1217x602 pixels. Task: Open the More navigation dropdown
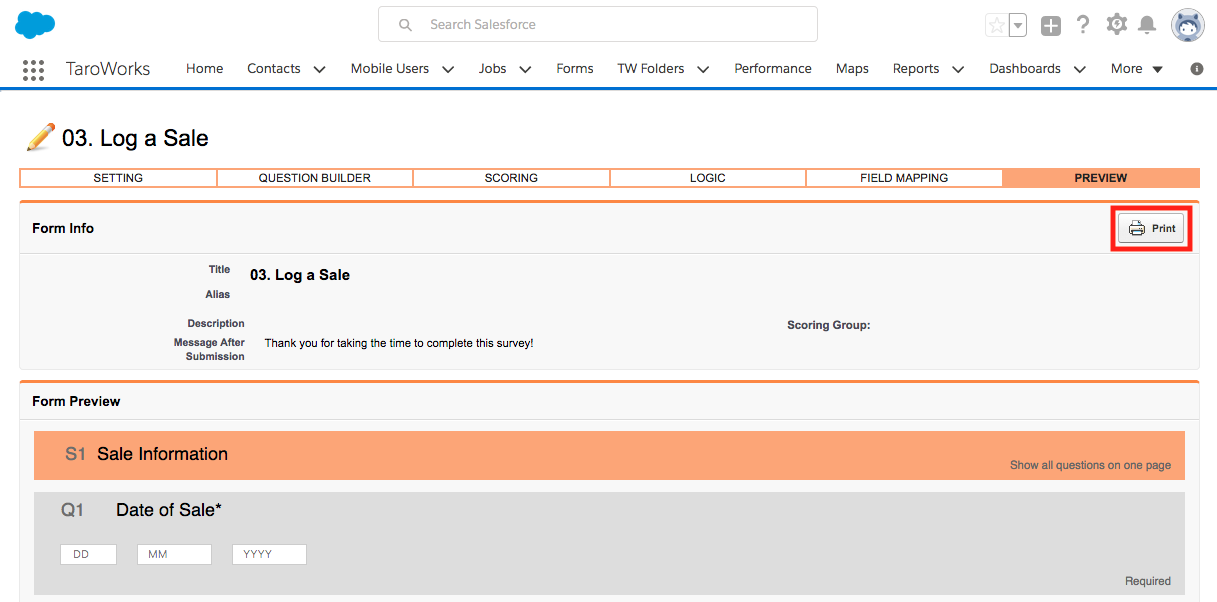[x=1137, y=69]
